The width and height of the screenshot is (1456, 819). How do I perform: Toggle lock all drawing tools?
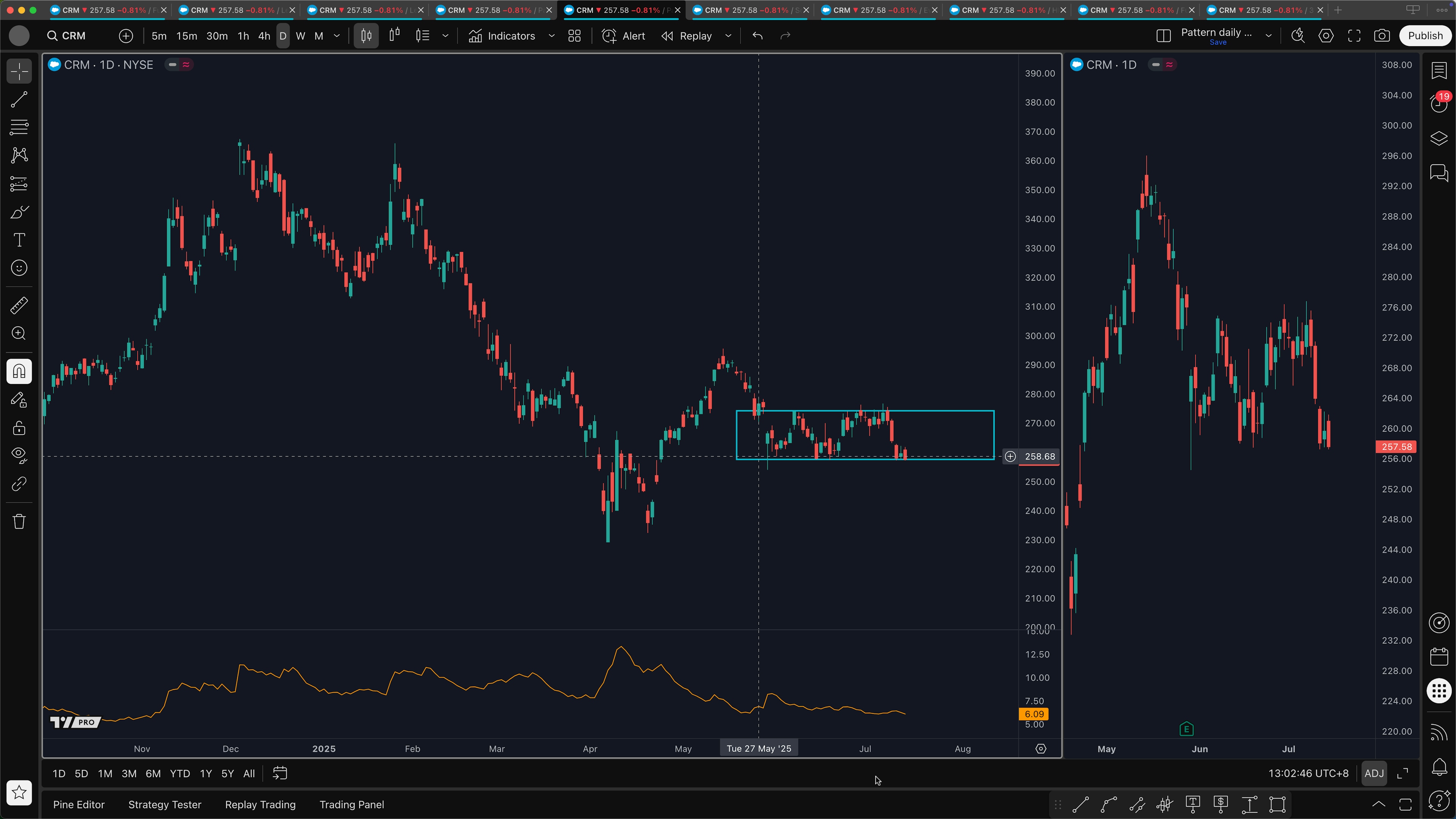point(19,428)
